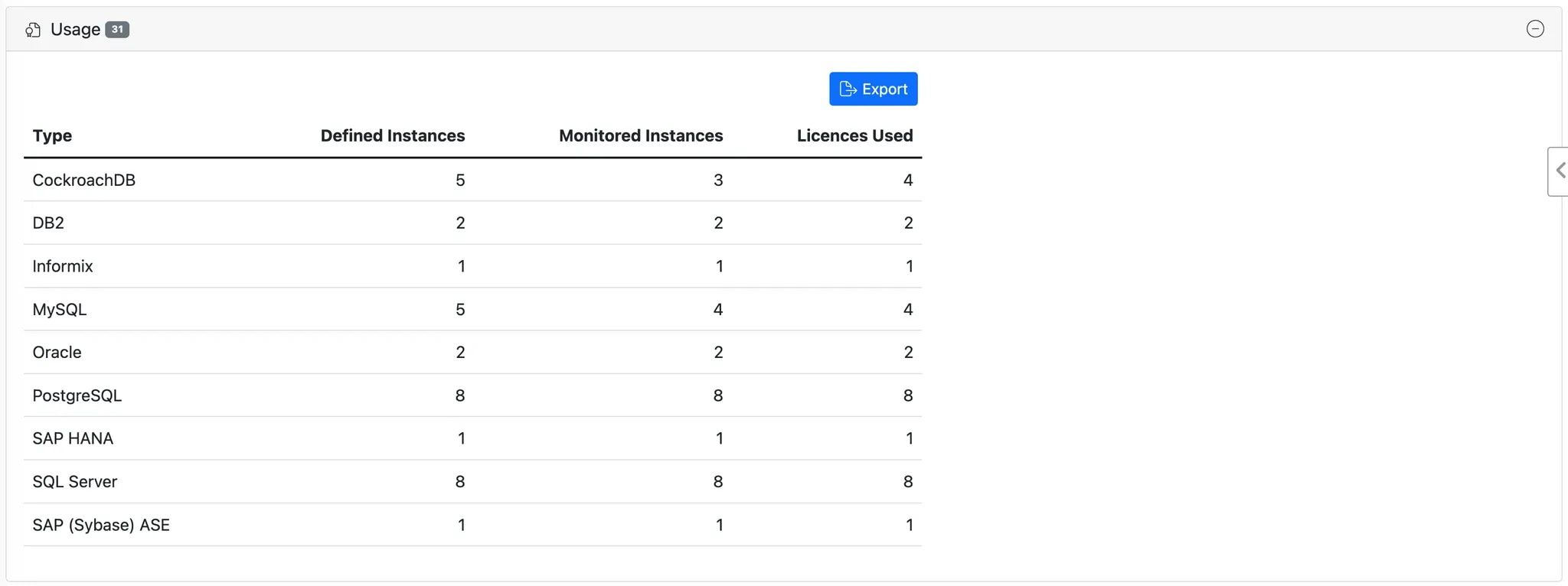
Task: Select the MySQL row label
Action: tap(60, 309)
